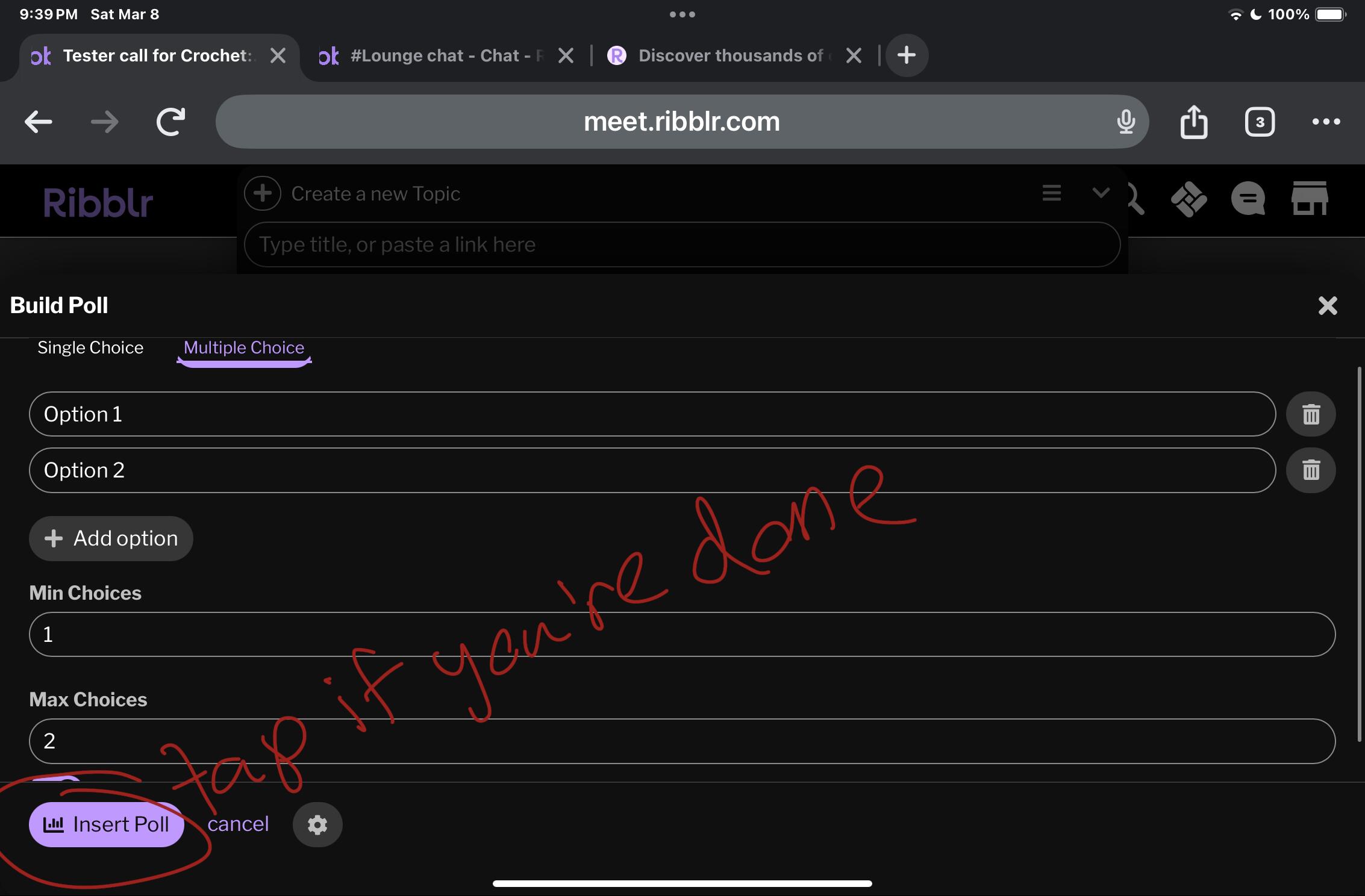Click the Max Choices number field
The width and height of the screenshot is (1365, 896).
[682, 741]
